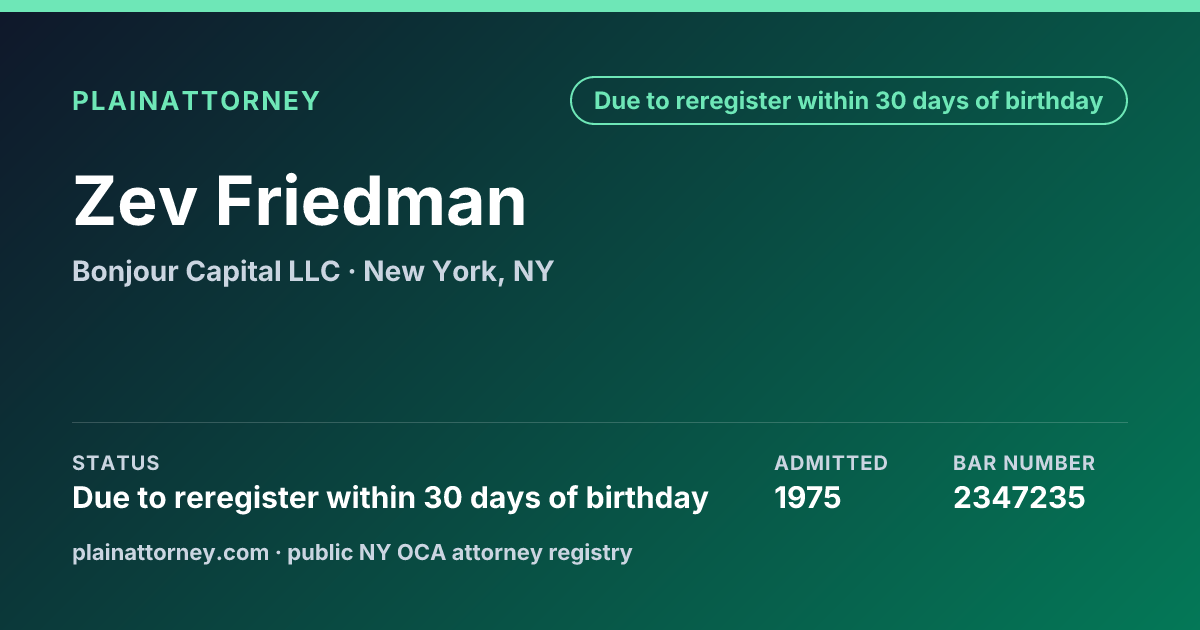
Task: Click the New York, NY location text
Action: coord(458,271)
